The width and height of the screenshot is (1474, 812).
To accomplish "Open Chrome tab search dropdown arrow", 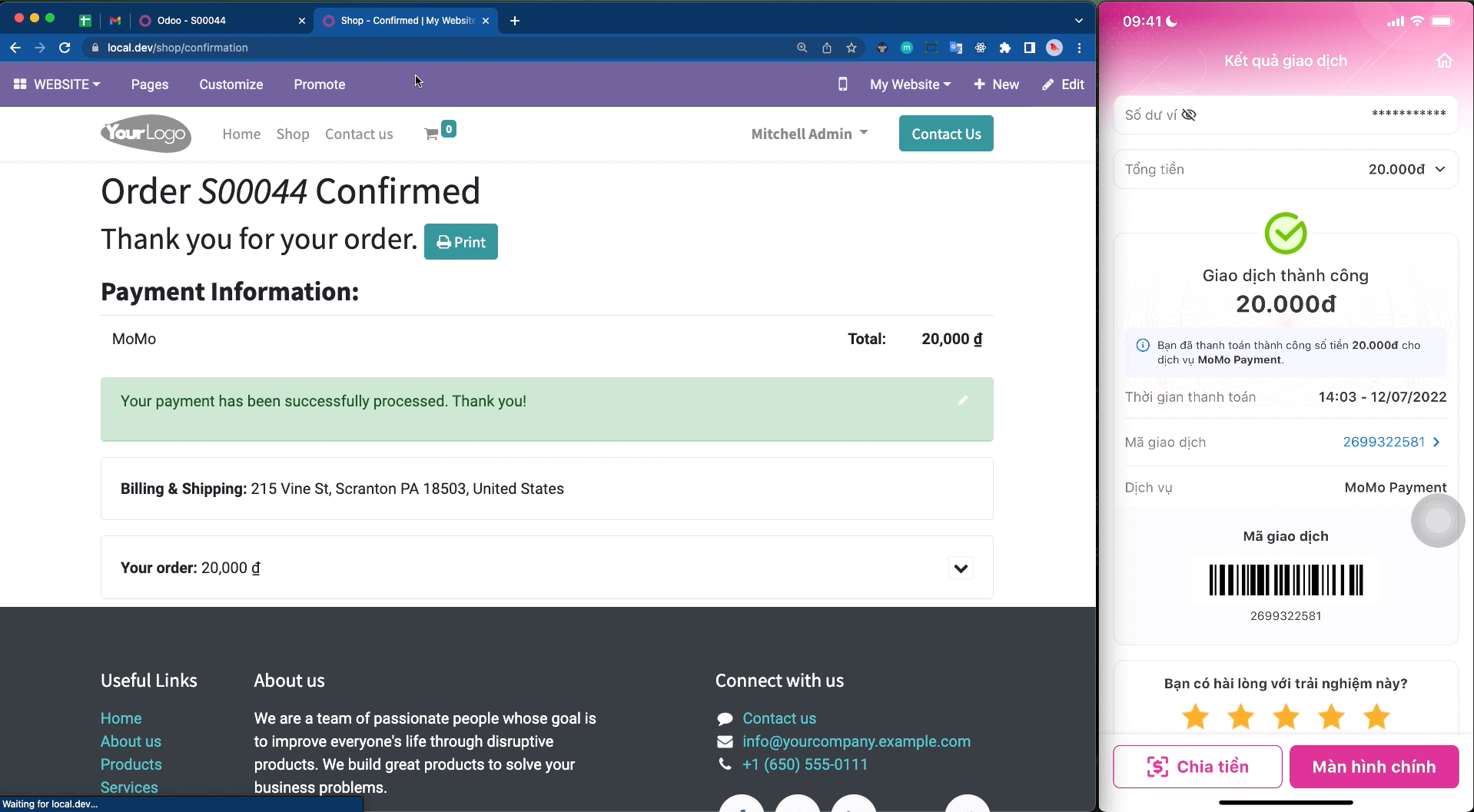I will click(1079, 21).
